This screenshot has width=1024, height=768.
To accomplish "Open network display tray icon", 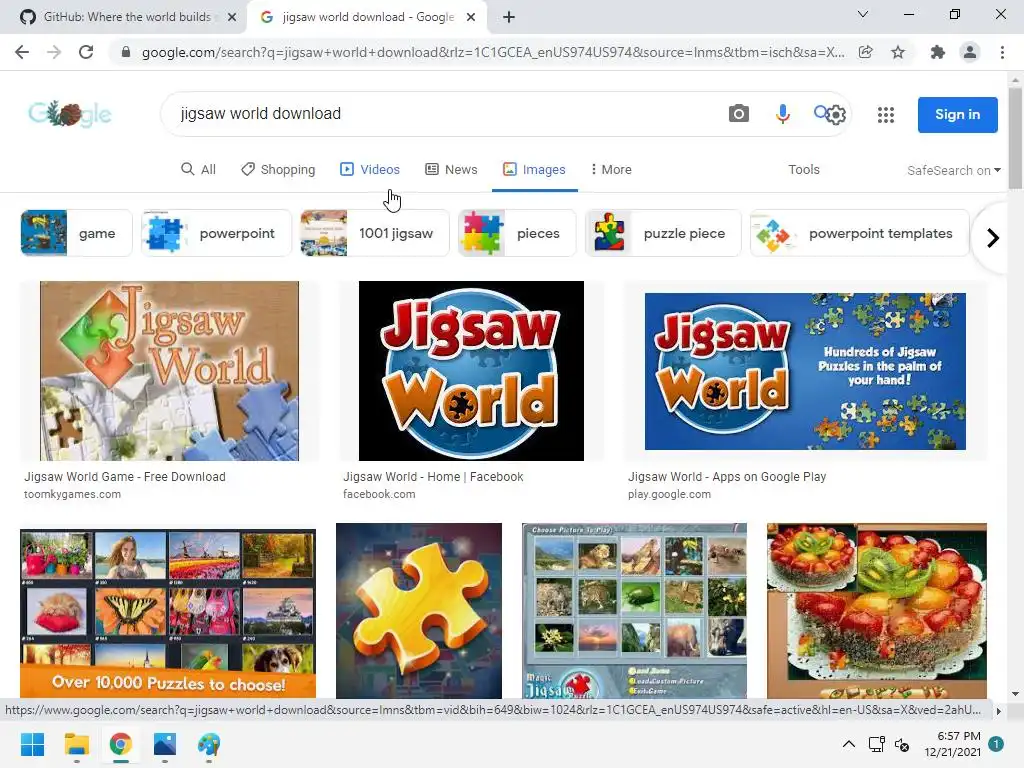I will tap(876, 744).
